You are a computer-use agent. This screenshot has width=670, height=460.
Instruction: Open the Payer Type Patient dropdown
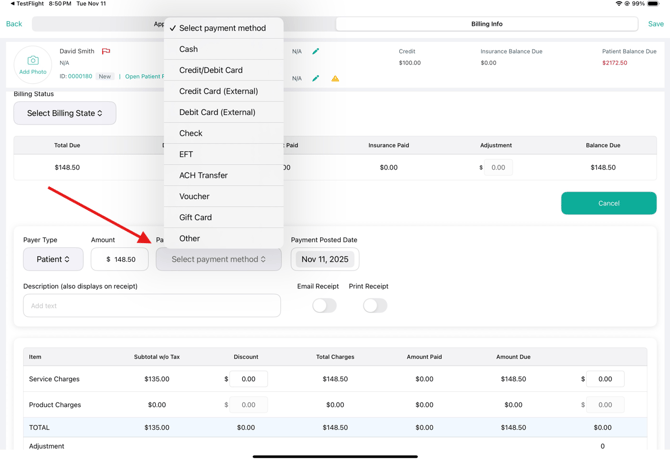tap(53, 259)
